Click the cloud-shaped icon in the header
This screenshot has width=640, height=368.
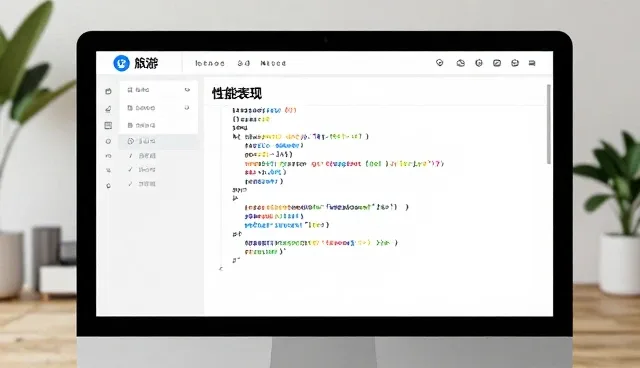(460, 63)
